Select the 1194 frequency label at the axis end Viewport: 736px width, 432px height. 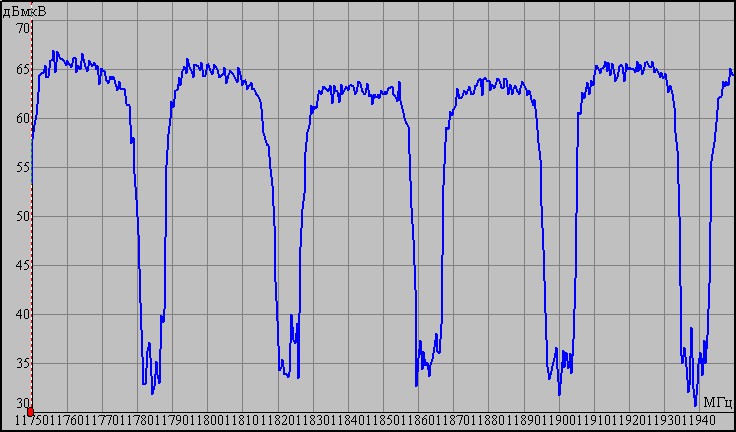(x=691, y=422)
